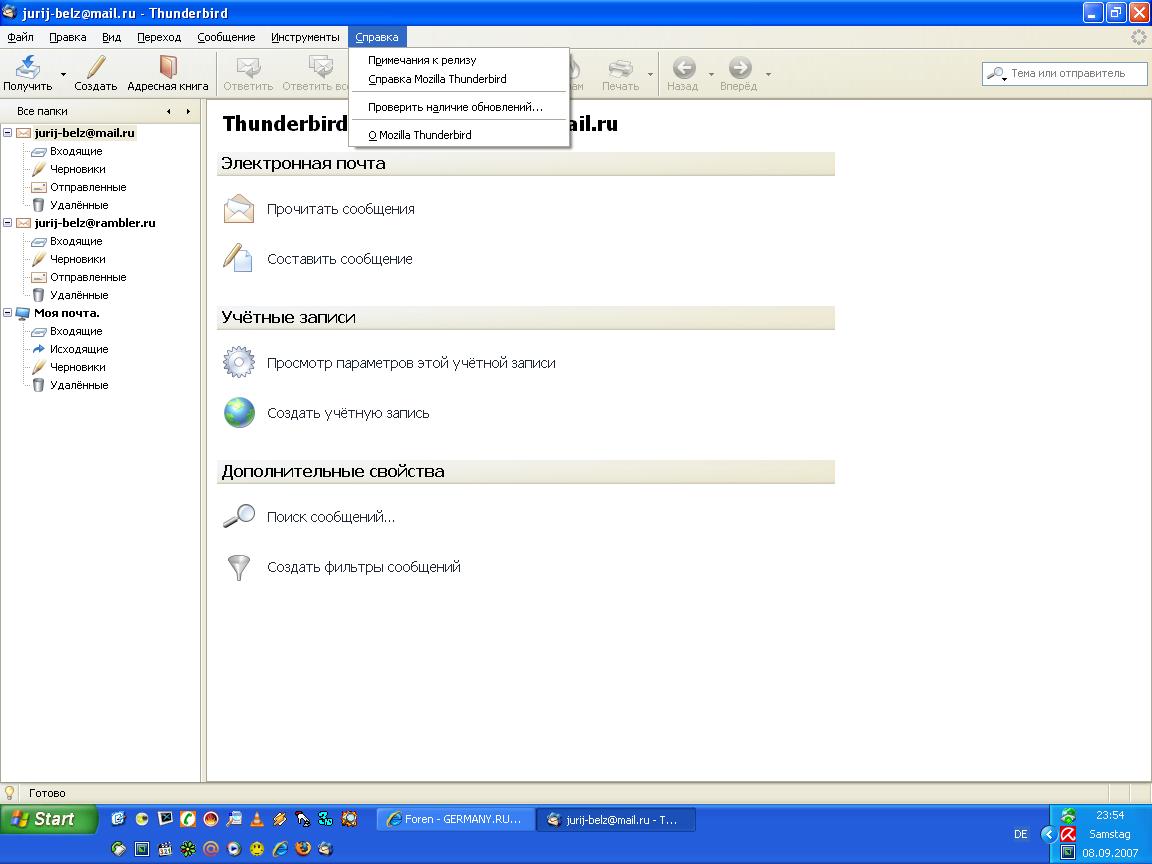Image resolution: width=1152 pixels, height=864 pixels.
Task: Click the Start button
Action: click(48, 819)
